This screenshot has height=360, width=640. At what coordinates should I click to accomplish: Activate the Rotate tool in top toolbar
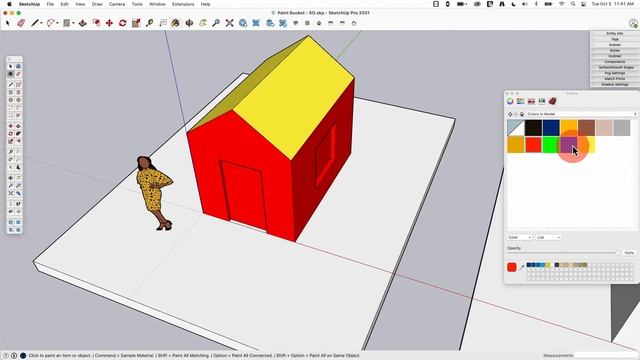[122, 23]
